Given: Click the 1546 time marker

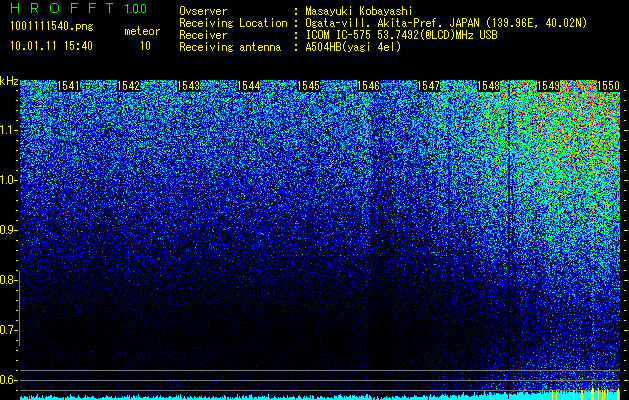Looking at the screenshot, I should pyautogui.click(x=368, y=86).
